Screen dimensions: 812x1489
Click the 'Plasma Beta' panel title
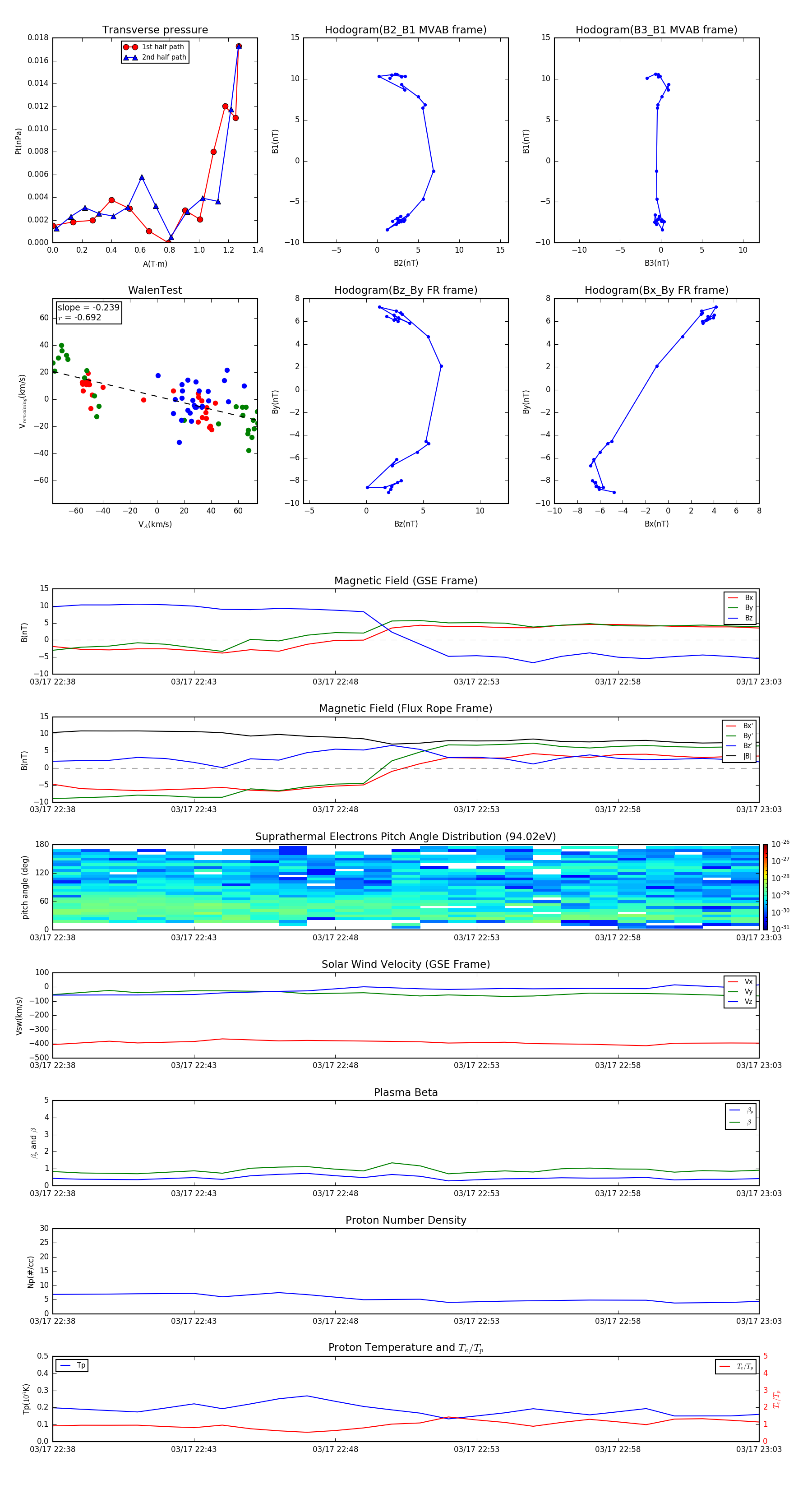[406, 1093]
